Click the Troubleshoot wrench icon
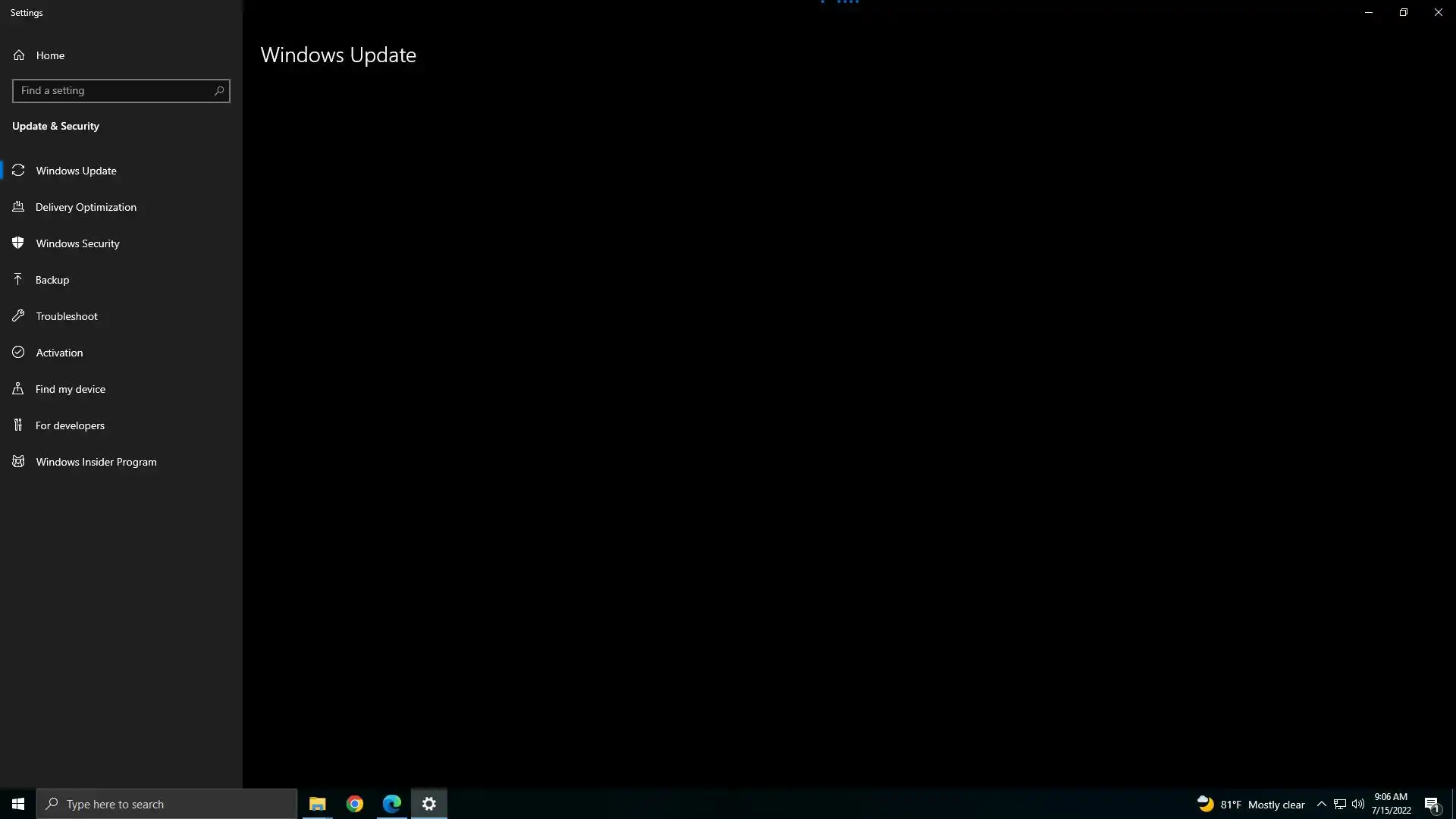Viewport: 1456px width, 819px height. pyautogui.click(x=18, y=316)
